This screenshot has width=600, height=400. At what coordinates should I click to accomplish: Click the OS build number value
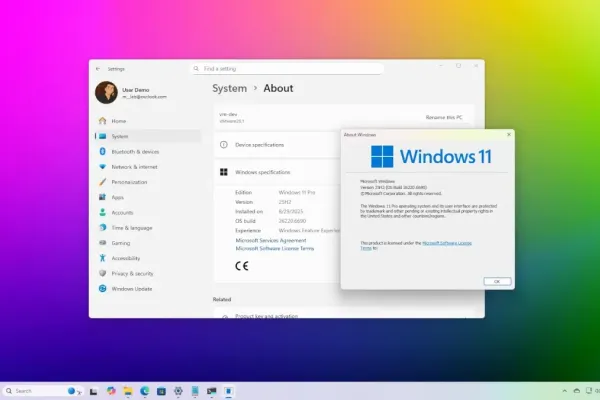(292, 221)
